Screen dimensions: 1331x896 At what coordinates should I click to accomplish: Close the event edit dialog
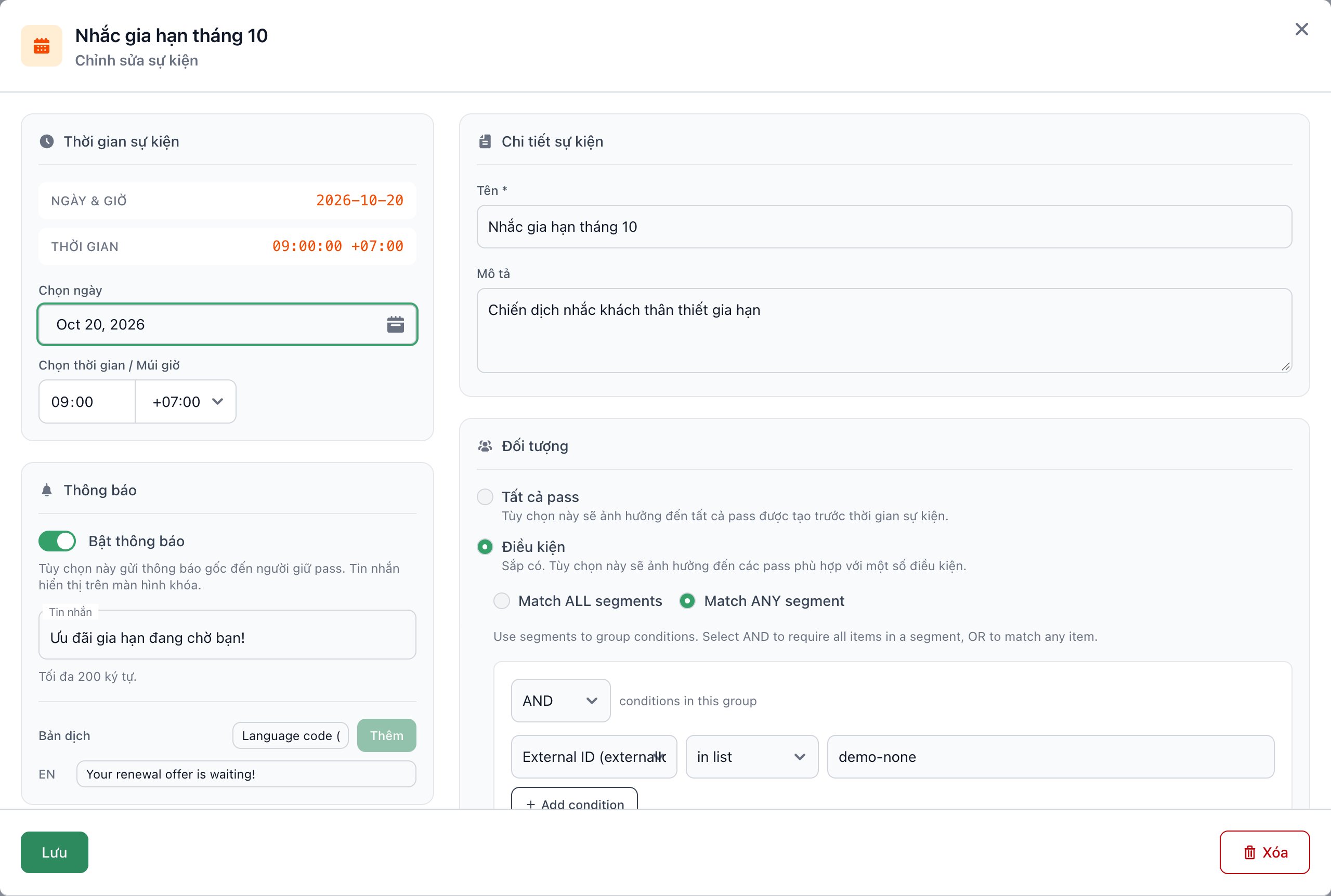(x=1302, y=29)
